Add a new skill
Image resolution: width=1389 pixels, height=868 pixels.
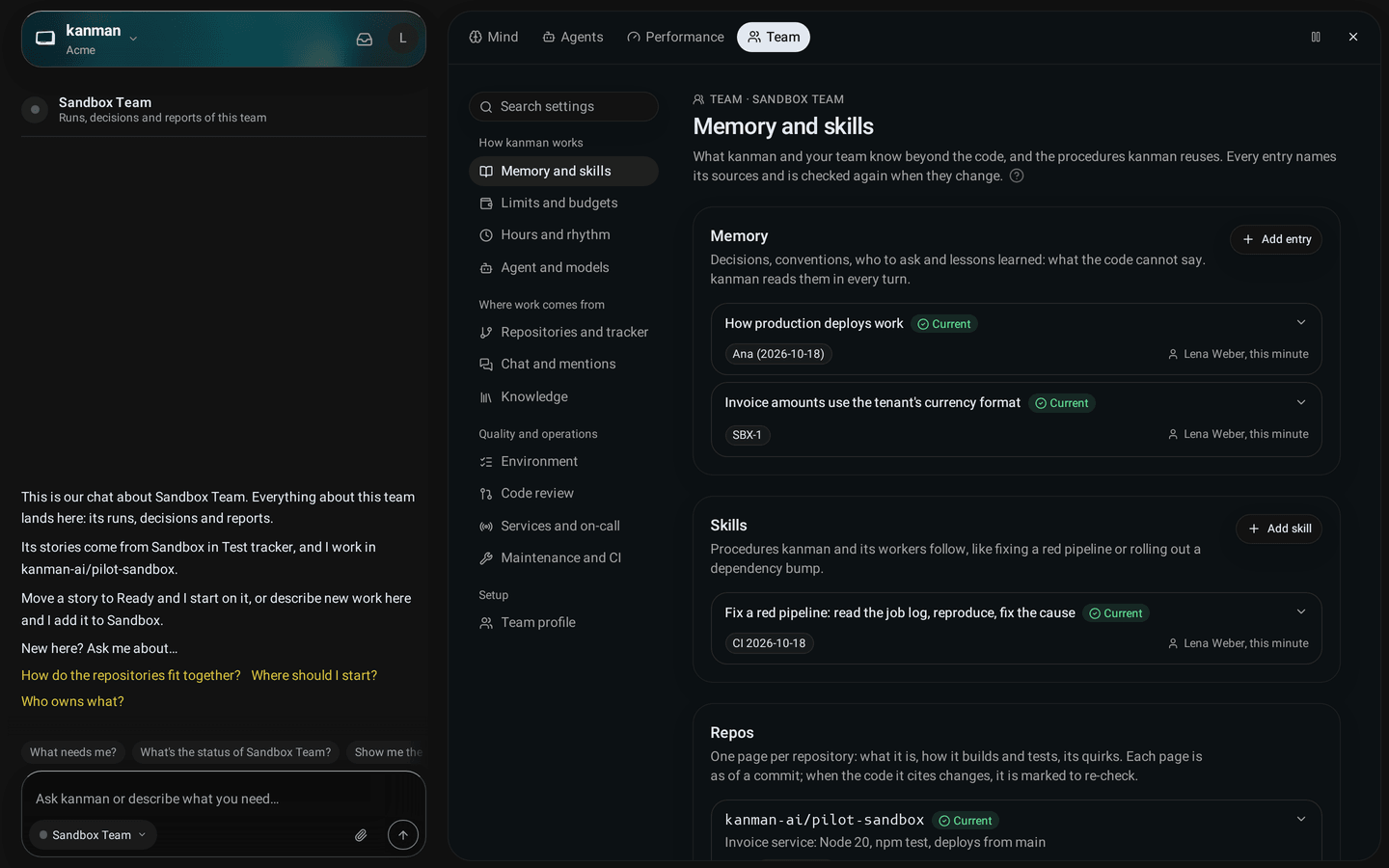point(1278,529)
